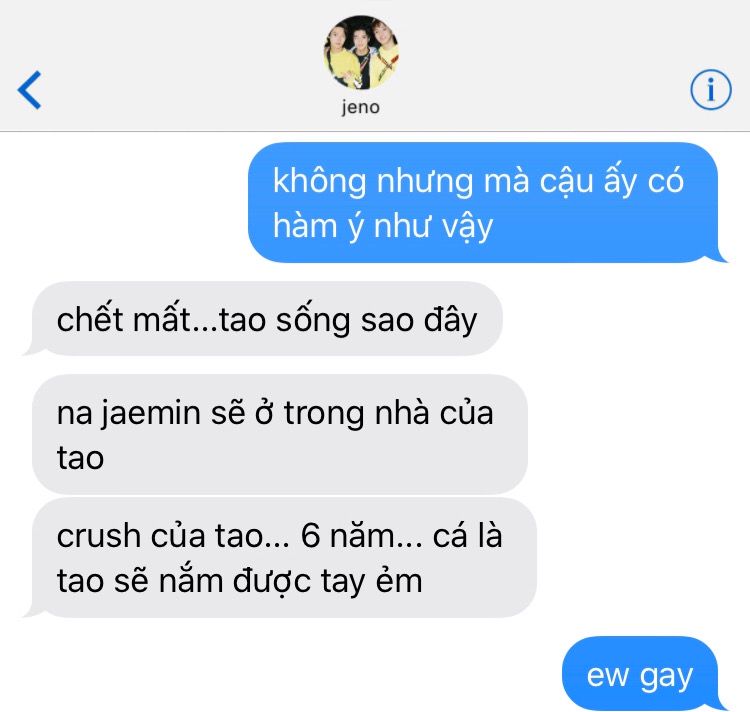Select the blue 'không nhưng mà cậu ấy' message
Viewport: 750px width, 712px height.
click(483, 202)
